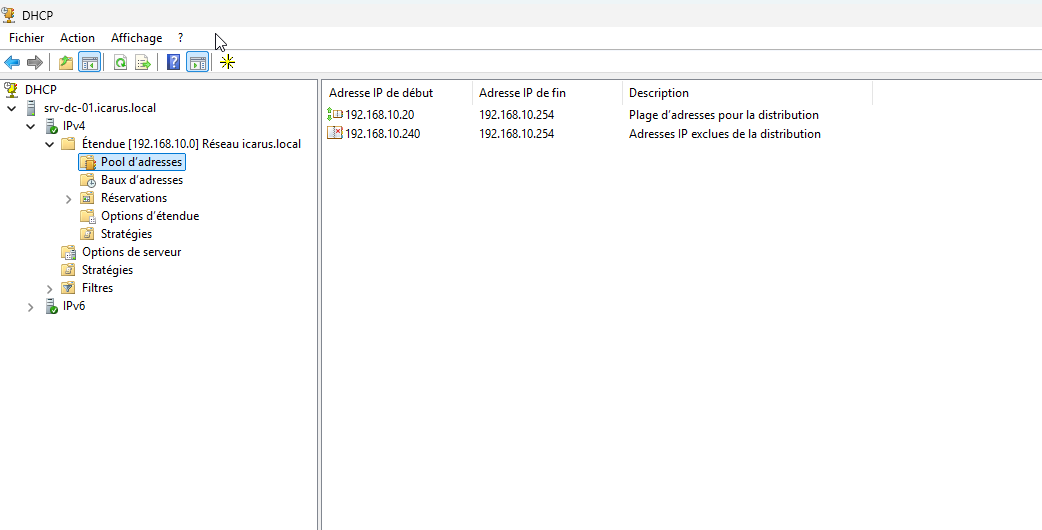Viewport: 1042px width, 530px height.
Task: Click the server icon beside srv-dc-01.icarus.local
Action: click(x=31, y=108)
